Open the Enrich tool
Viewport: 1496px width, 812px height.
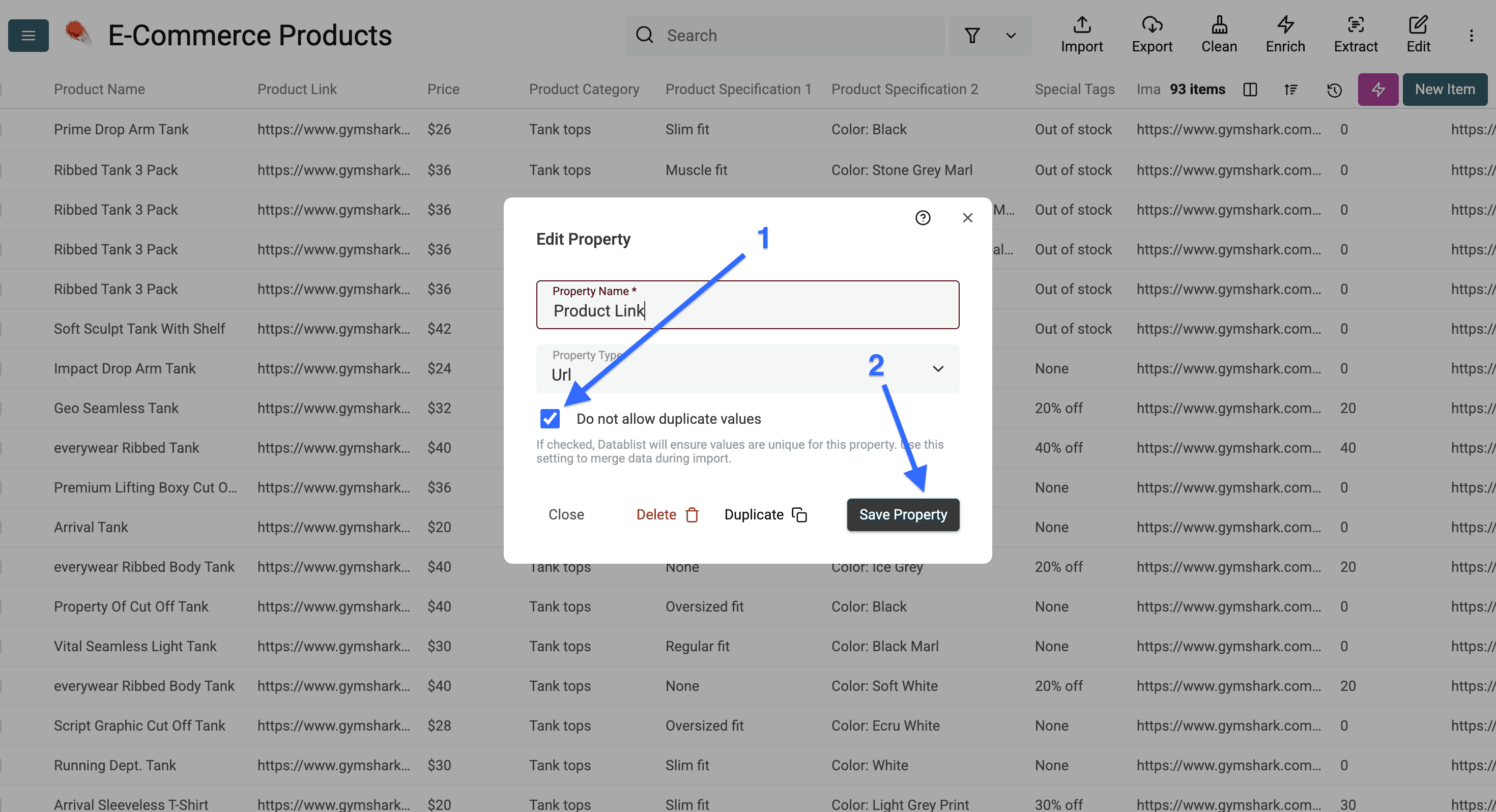[1285, 35]
